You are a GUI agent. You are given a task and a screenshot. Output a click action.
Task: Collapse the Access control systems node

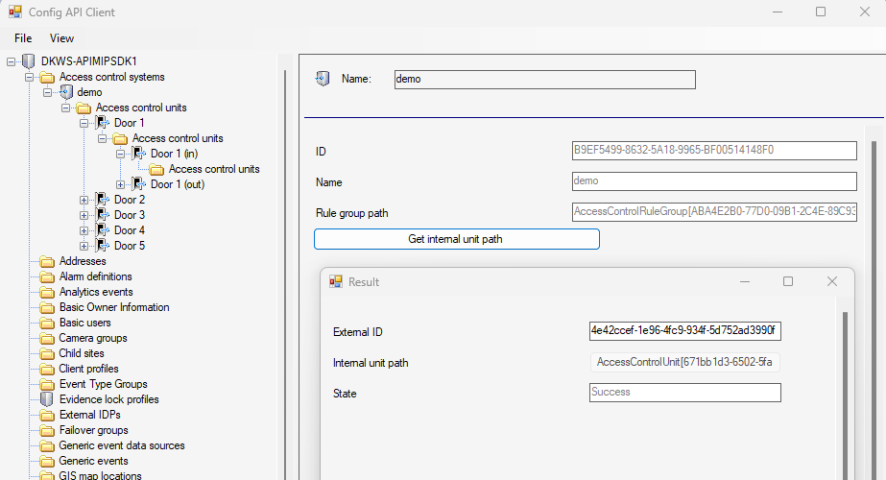(29, 77)
